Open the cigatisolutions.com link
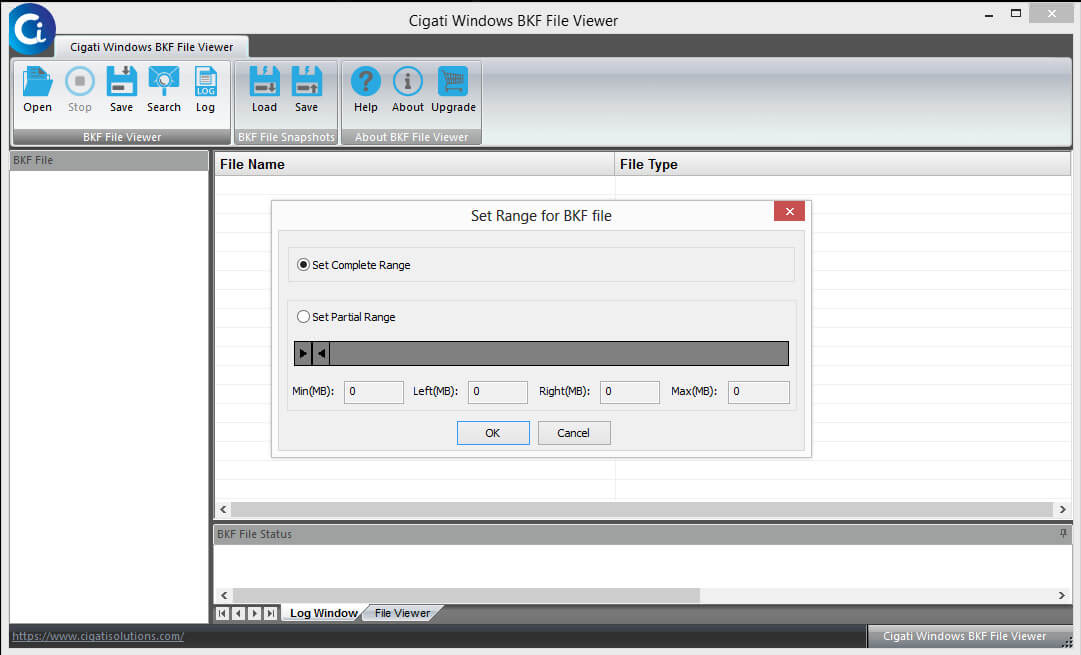Image resolution: width=1081 pixels, height=655 pixels. (98, 636)
